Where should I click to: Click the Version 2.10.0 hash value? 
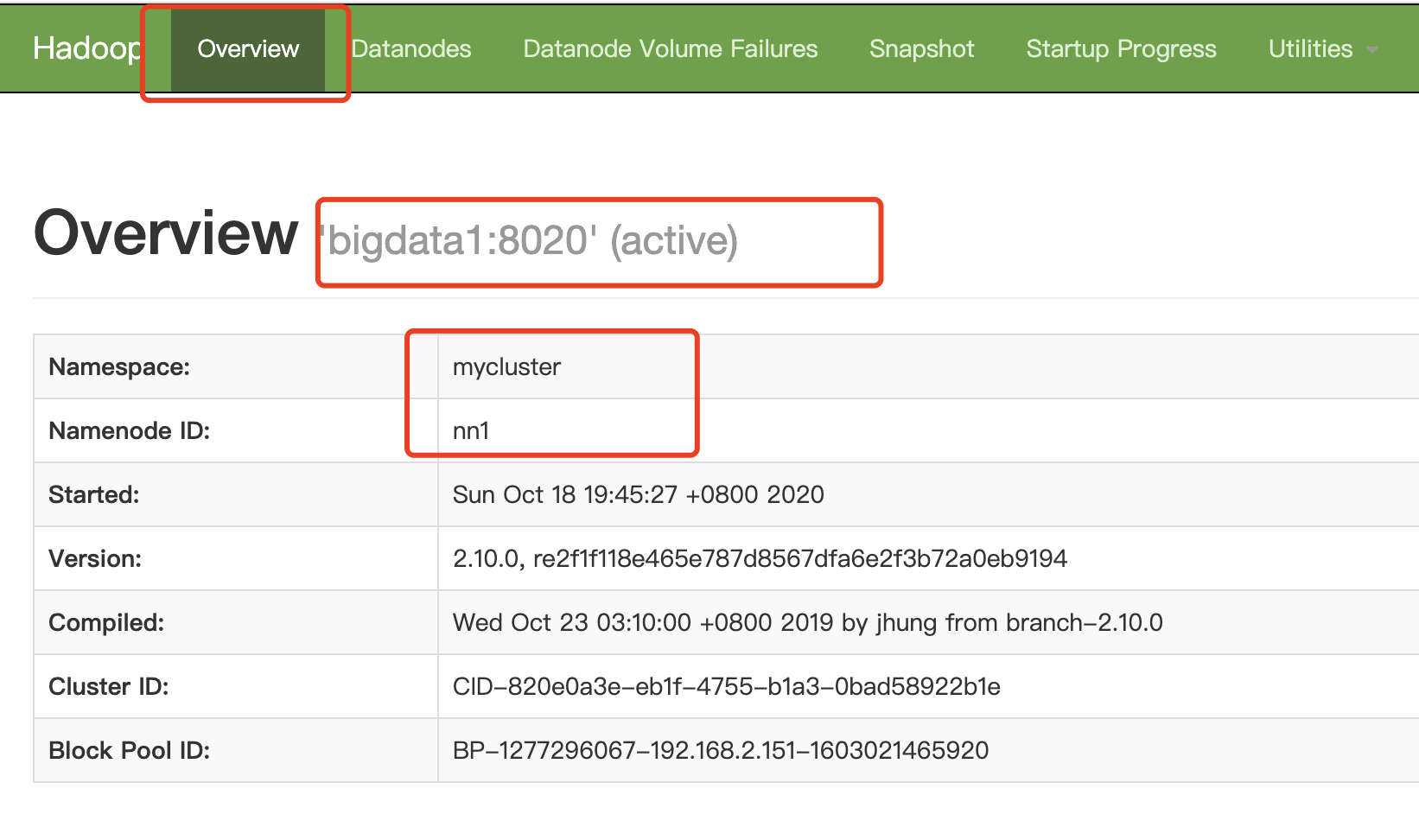(760, 559)
